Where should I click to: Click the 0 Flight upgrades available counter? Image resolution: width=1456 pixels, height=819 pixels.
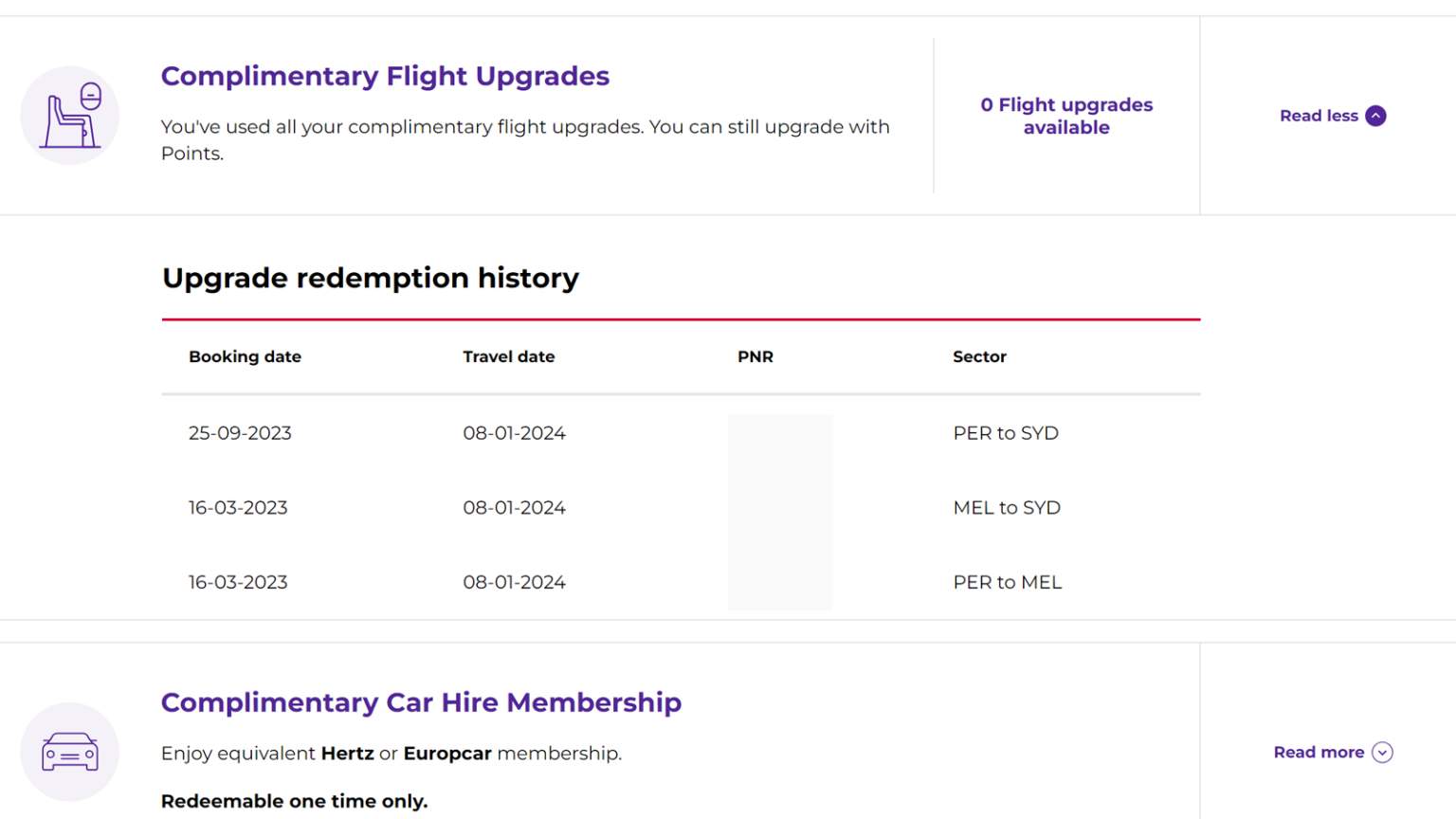(x=1066, y=116)
